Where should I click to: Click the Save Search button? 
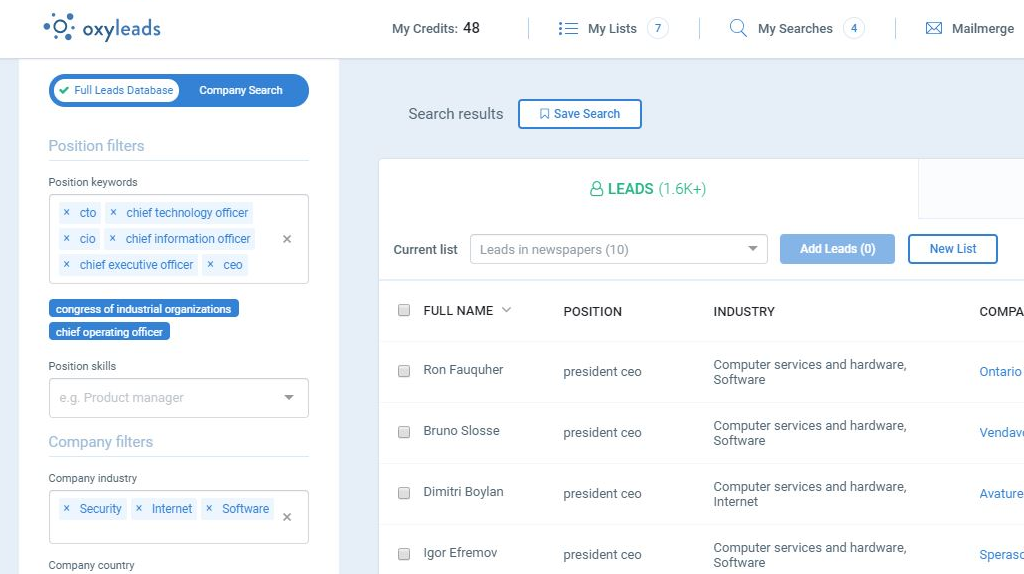(579, 114)
